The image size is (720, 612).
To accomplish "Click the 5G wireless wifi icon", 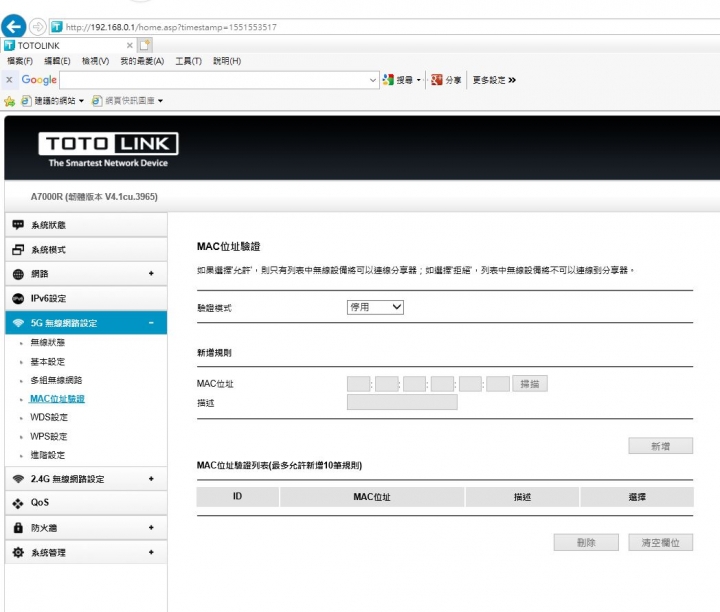I will 18,323.
